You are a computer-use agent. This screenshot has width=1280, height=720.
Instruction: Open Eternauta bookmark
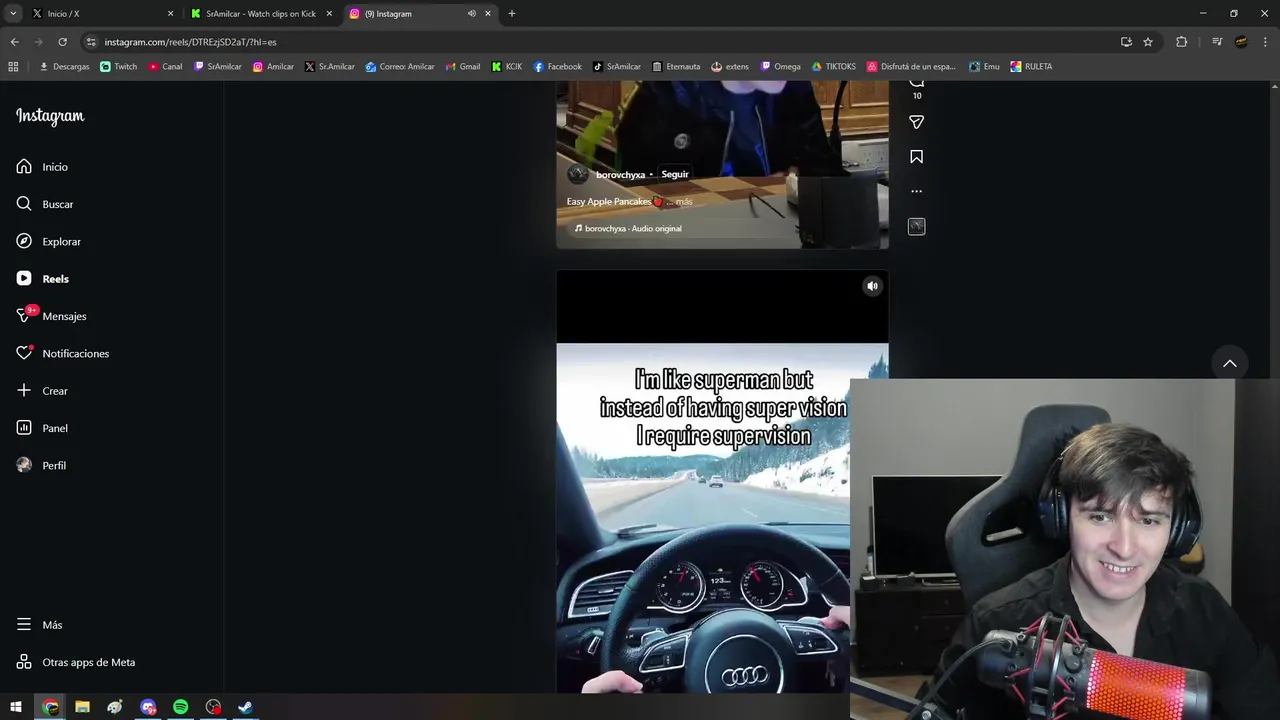[x=676, y=67]
